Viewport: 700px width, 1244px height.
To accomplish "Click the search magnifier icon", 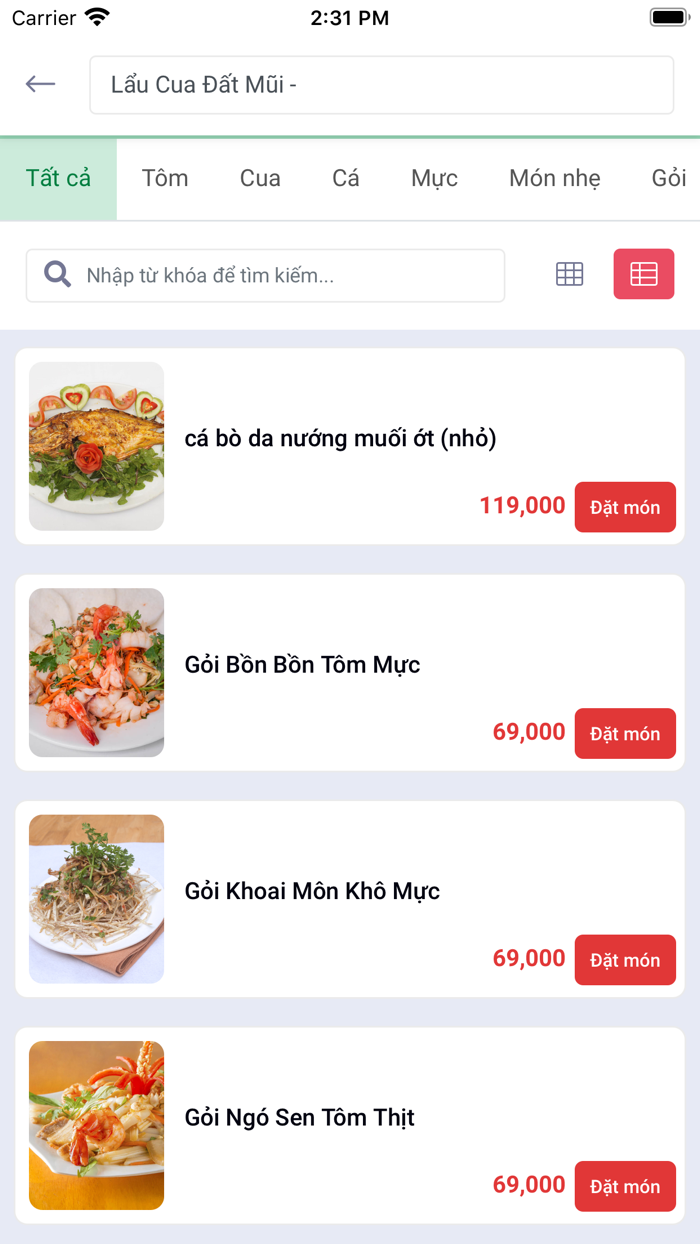I will coord(57,274).
